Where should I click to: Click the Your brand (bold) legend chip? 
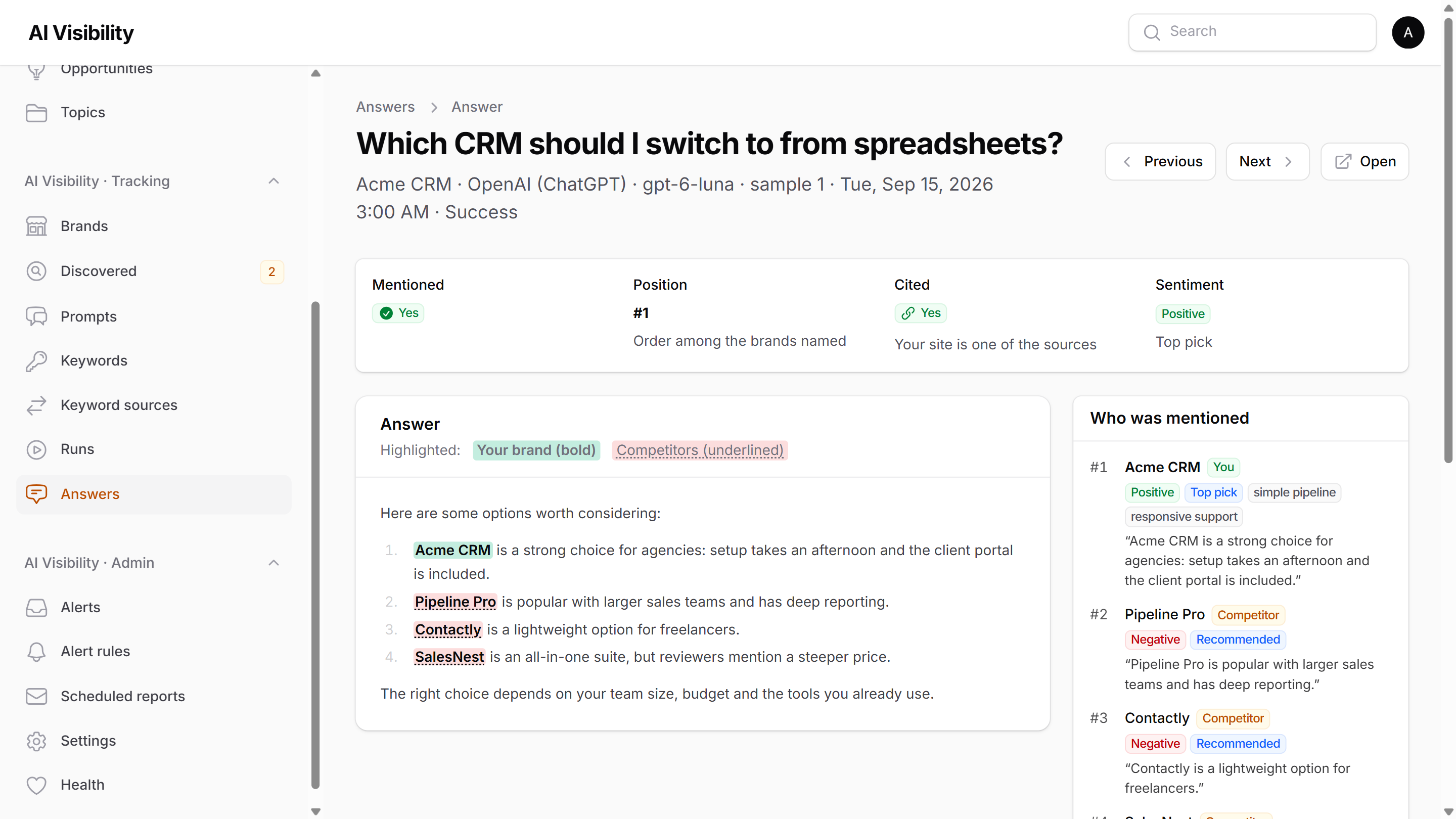[536, 450]
